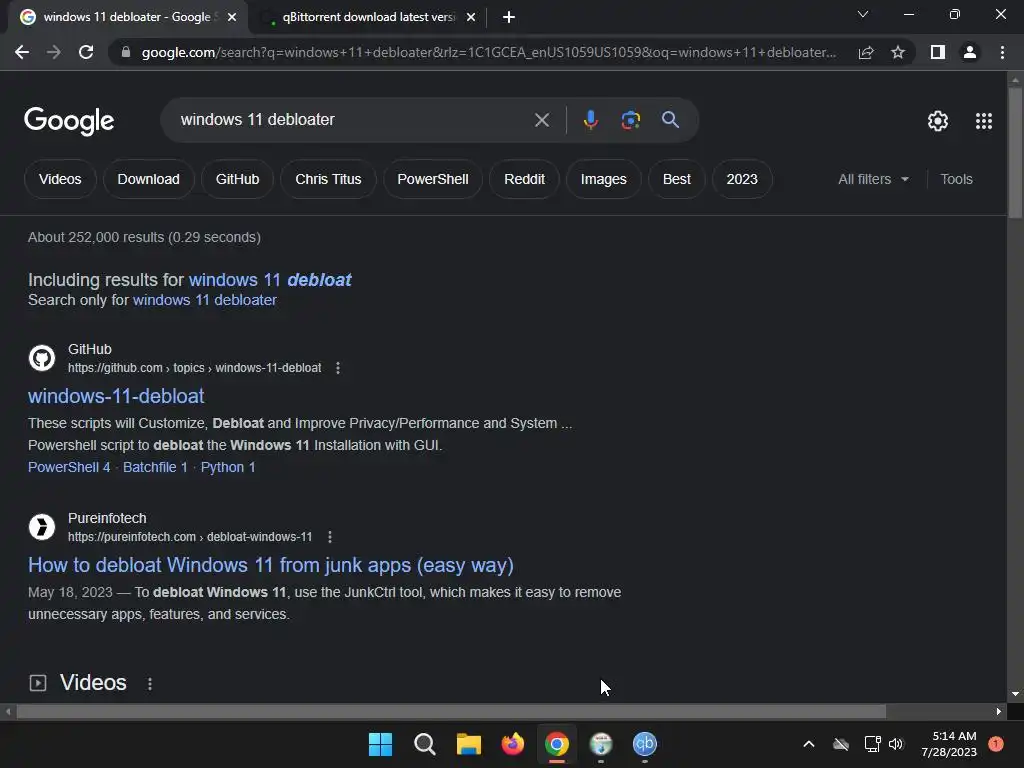Screen dimensions: 1024x768
Task: Filter results by Videos
Action: coord(60,179)
